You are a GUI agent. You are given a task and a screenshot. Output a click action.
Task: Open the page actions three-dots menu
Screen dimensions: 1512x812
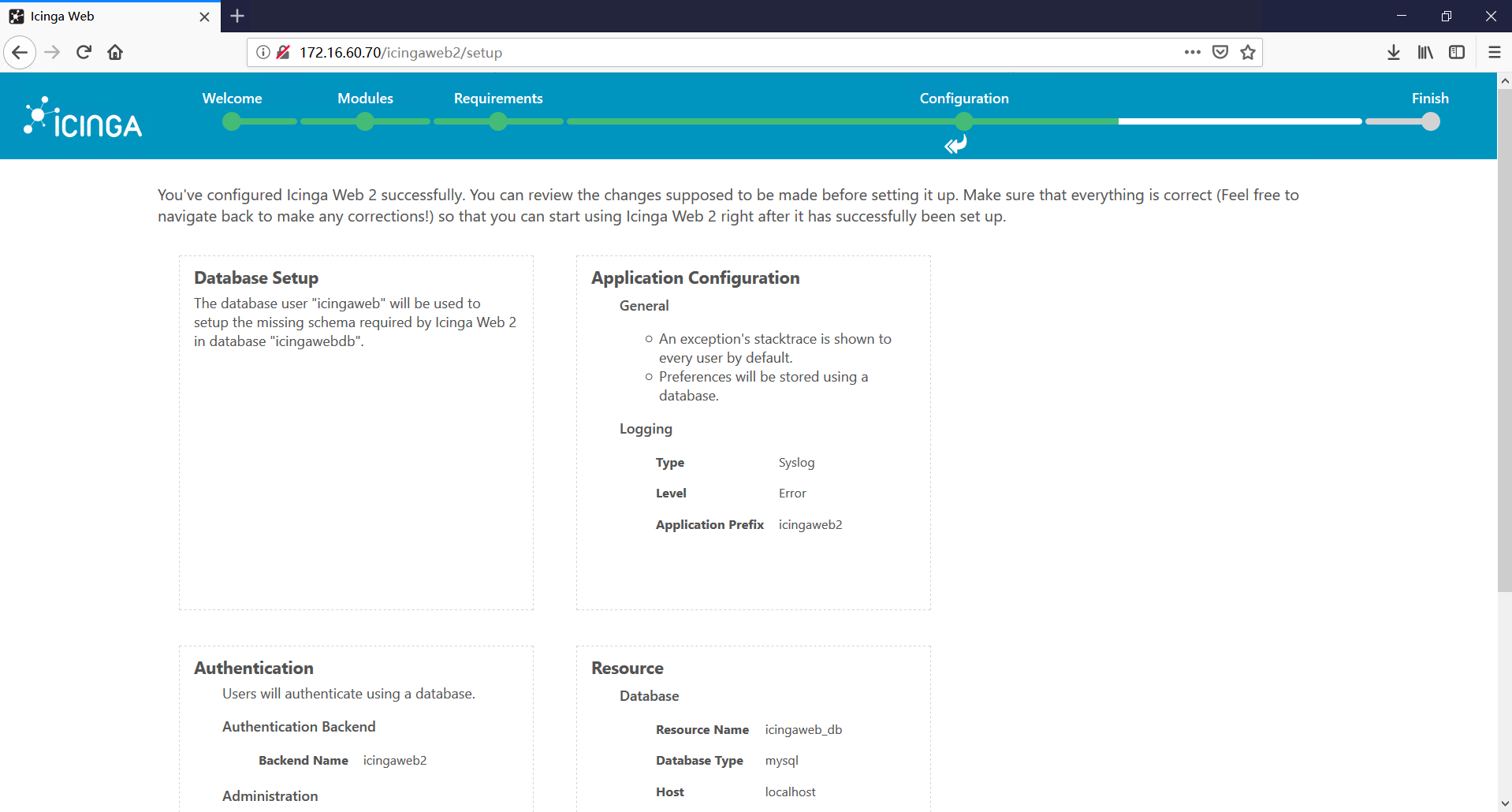(1192, 53)
